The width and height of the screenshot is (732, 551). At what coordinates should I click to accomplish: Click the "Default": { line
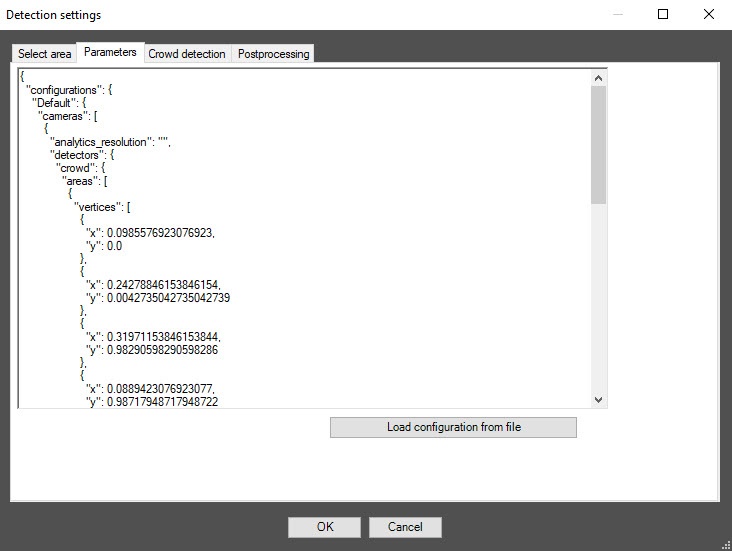59,103
